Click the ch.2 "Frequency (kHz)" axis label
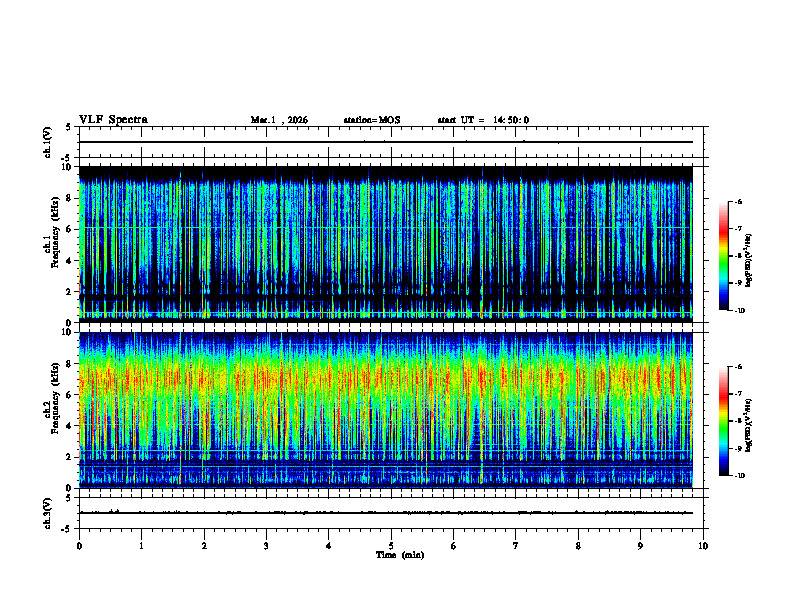Screen dimensions: 792x612 point(56,398)
